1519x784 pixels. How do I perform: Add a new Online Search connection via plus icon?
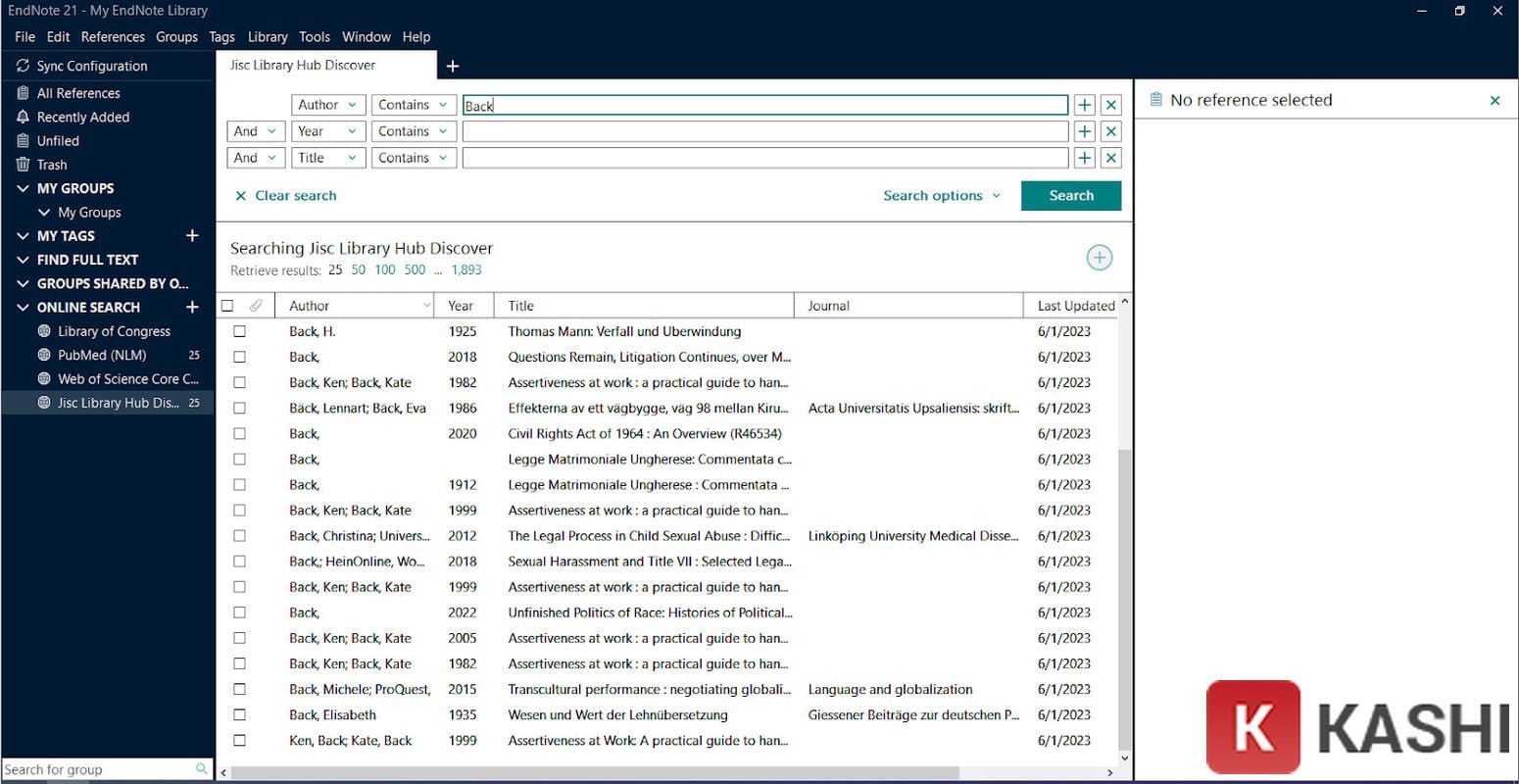click(192, 307)
